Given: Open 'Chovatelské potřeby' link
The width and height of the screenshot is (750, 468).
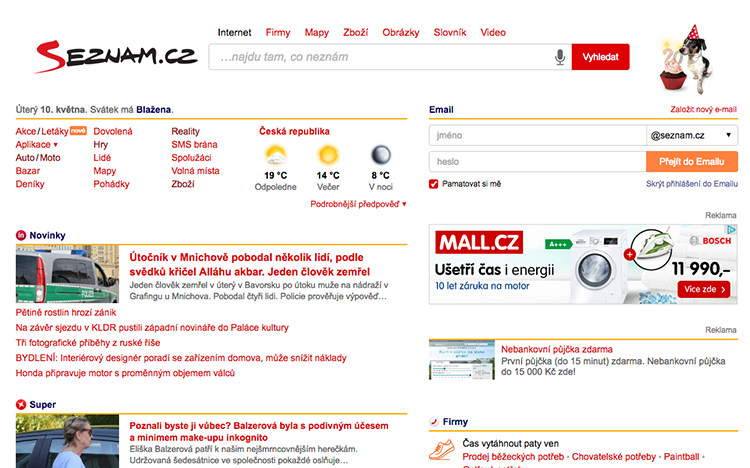Looking at the screenshot, I should [614, 457].
